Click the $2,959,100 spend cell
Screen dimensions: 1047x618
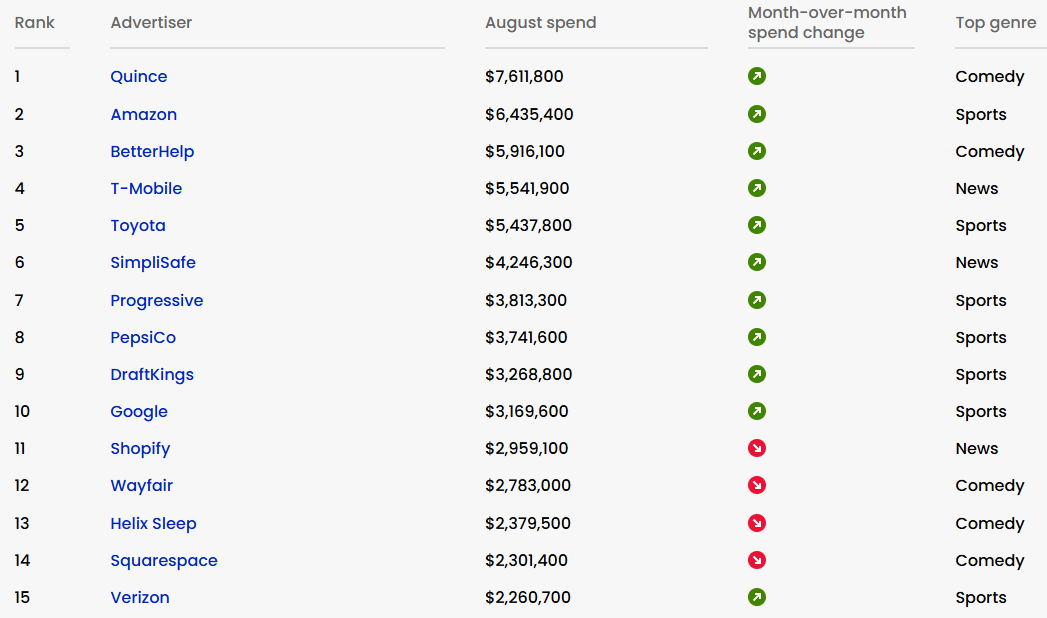tap(527, 448)
